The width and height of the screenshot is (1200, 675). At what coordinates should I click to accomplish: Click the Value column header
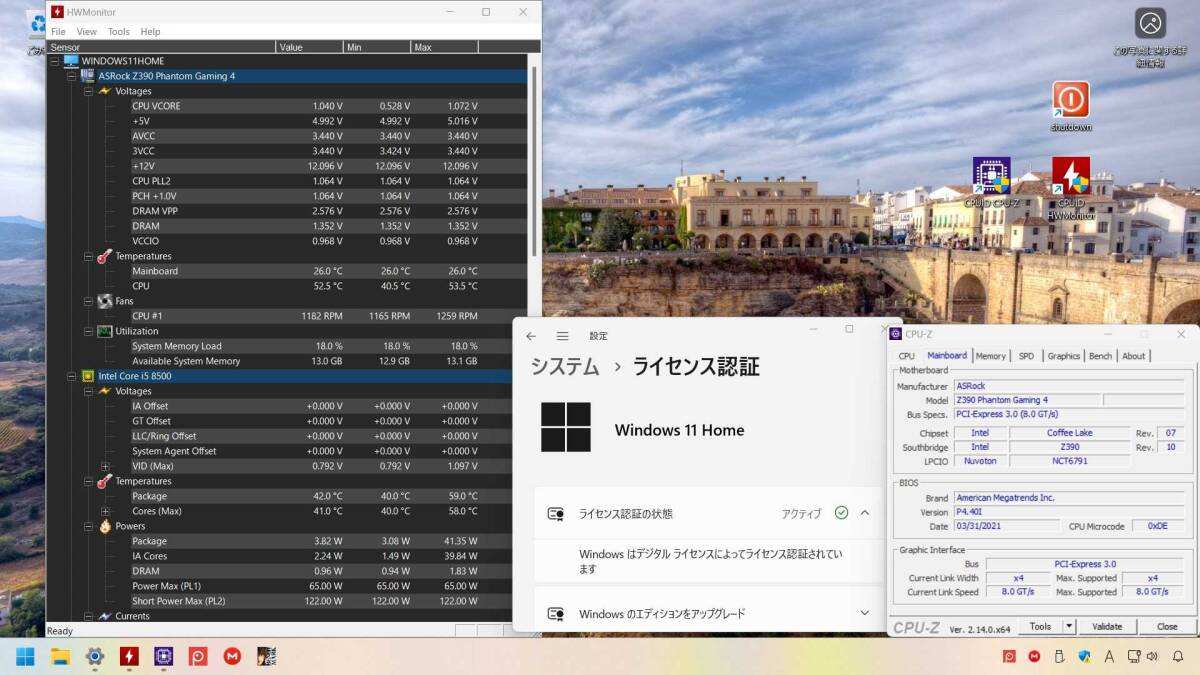(309, 47)
